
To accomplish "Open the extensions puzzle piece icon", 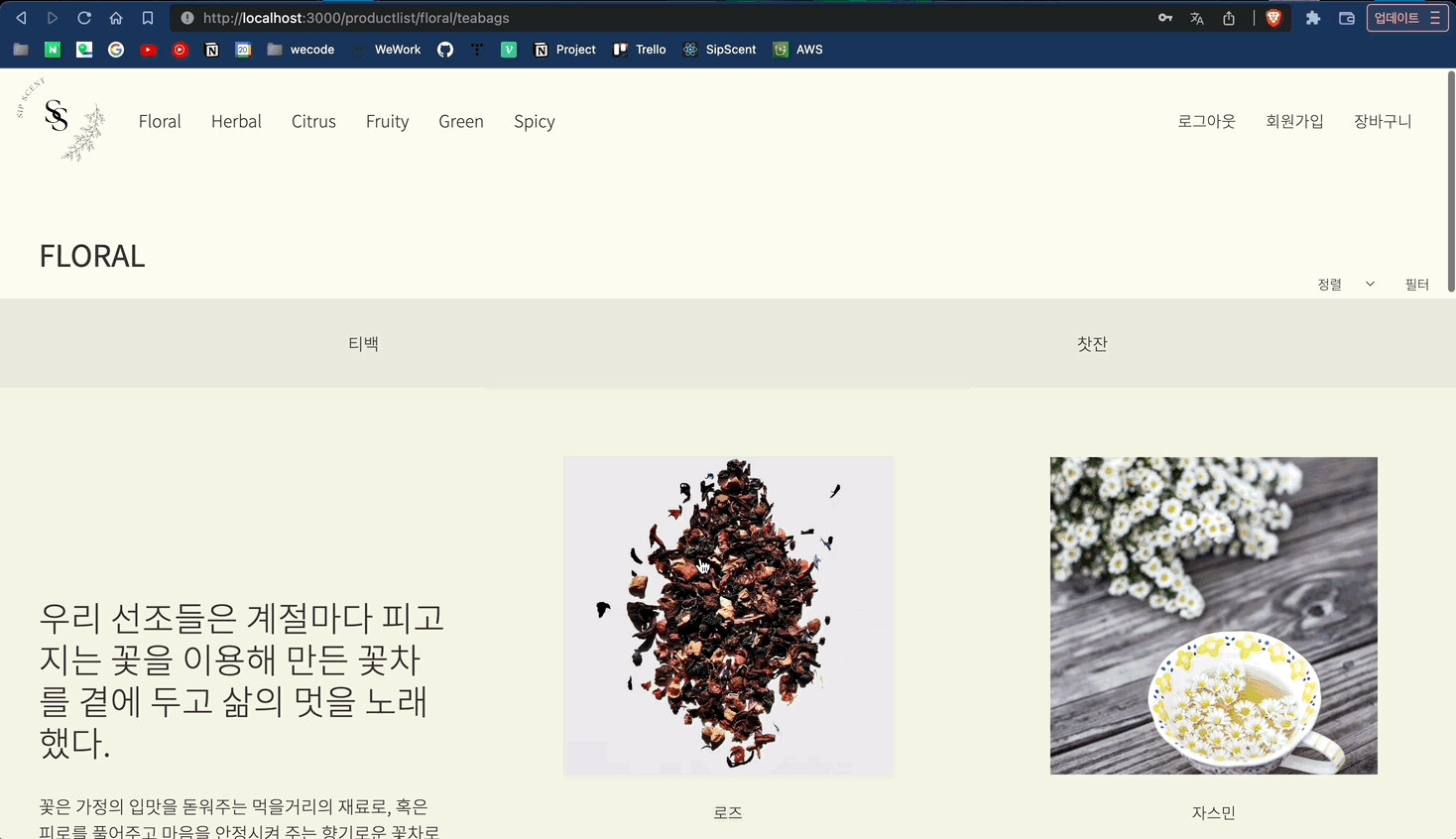I will point(1313,18).
